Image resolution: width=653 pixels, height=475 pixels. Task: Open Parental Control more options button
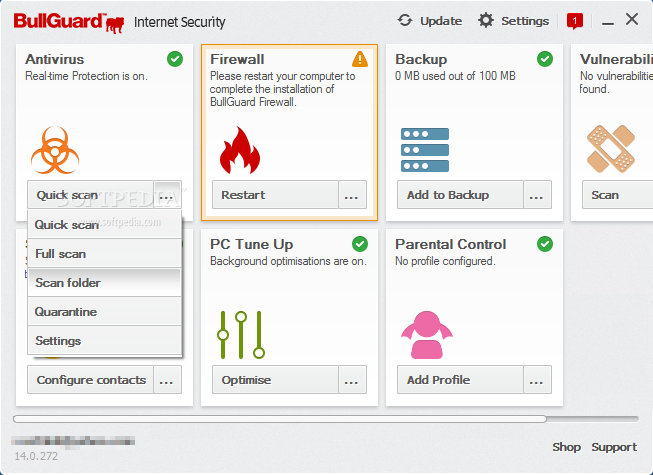[537, 380]
